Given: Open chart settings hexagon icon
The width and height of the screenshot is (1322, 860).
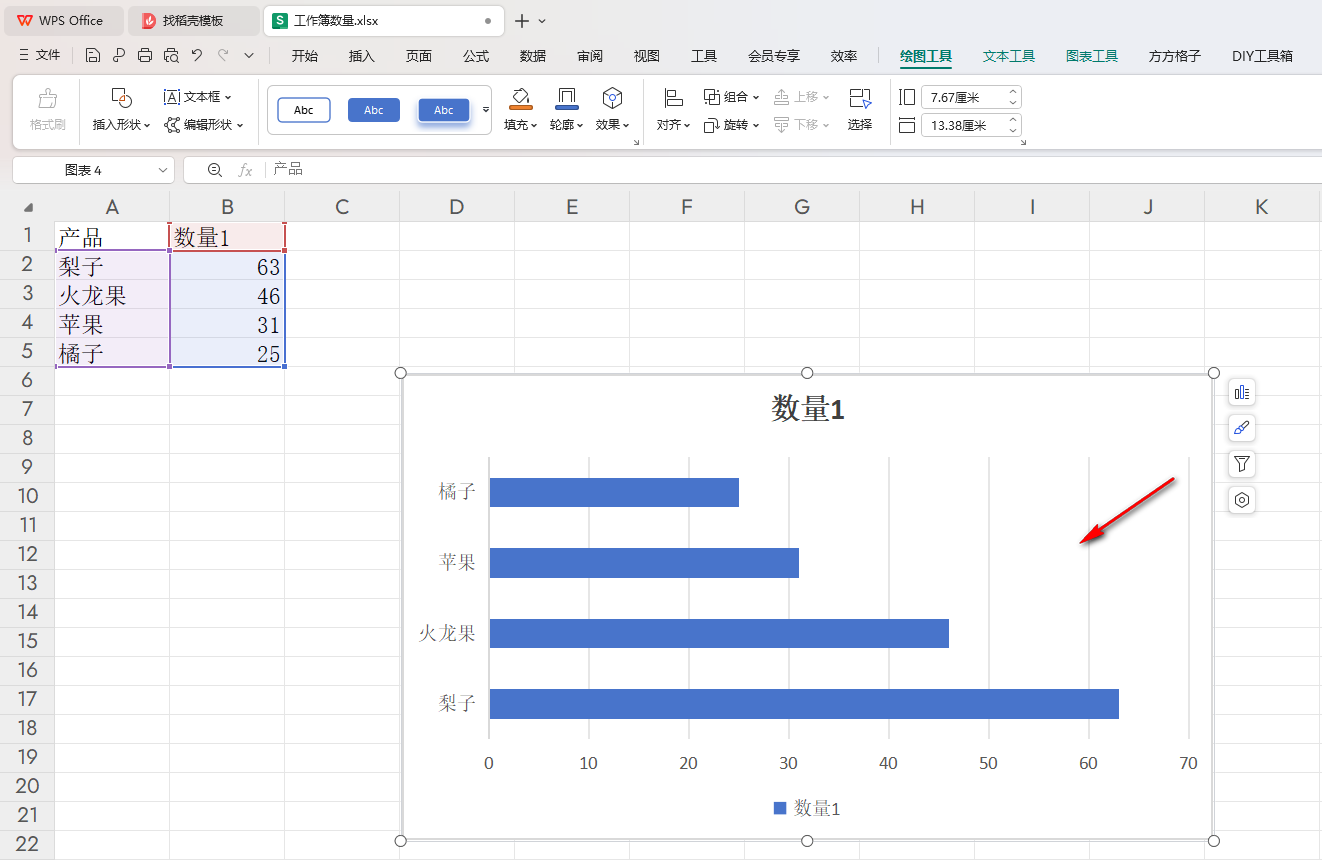Looking at the screenshot, I should [1242, 500].
